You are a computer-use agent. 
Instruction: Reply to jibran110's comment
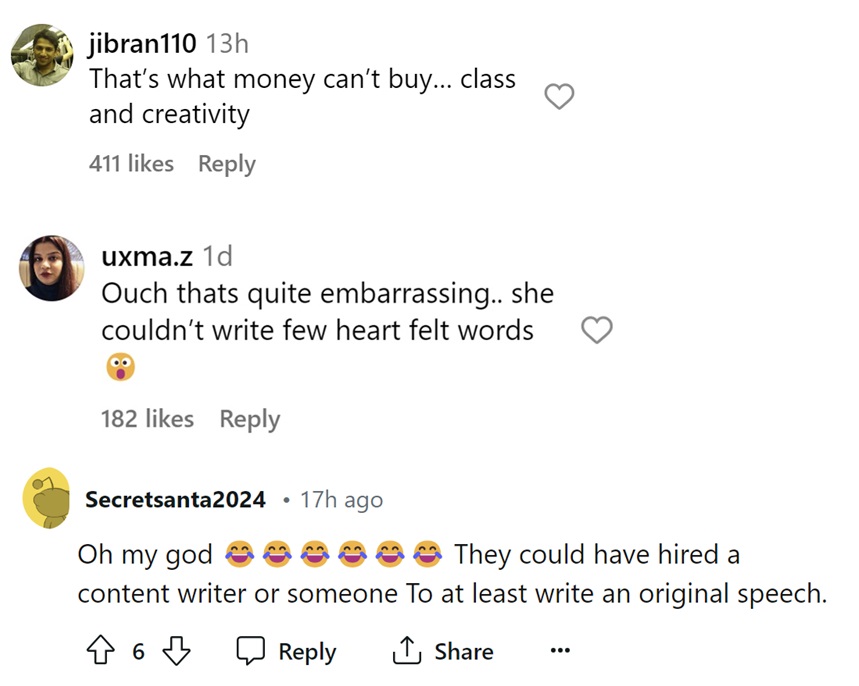point(226,164)
